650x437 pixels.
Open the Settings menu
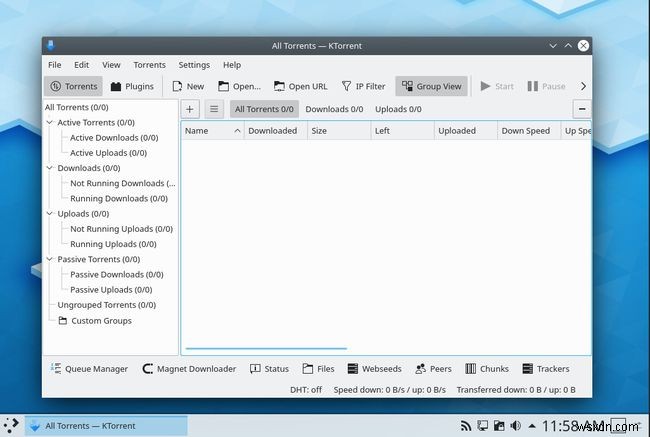[194, 65]
